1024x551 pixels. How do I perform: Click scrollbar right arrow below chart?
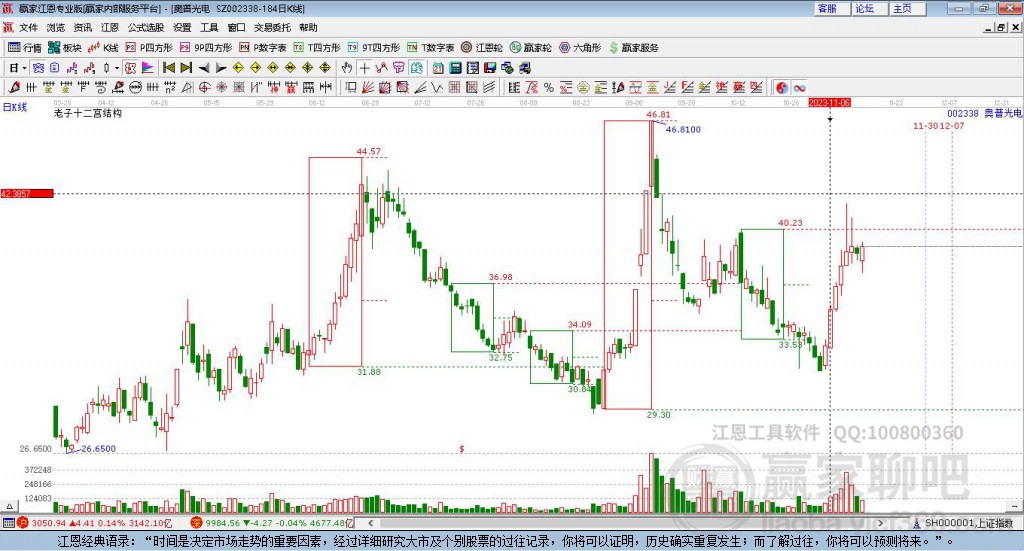tap(880, 523)
